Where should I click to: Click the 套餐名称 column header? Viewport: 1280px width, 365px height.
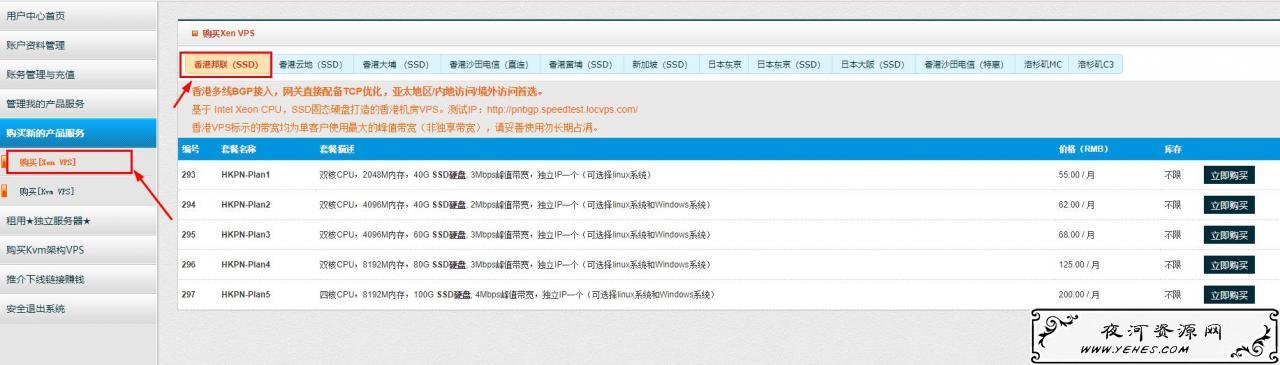(x=238, y=149)
